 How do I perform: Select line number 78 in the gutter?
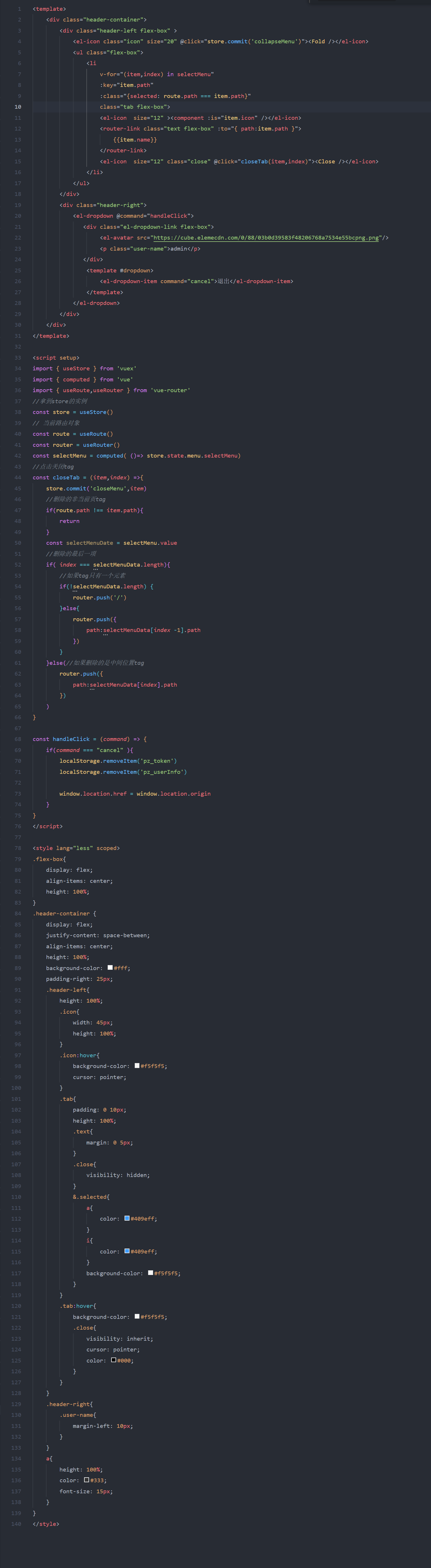click(18, 848)
